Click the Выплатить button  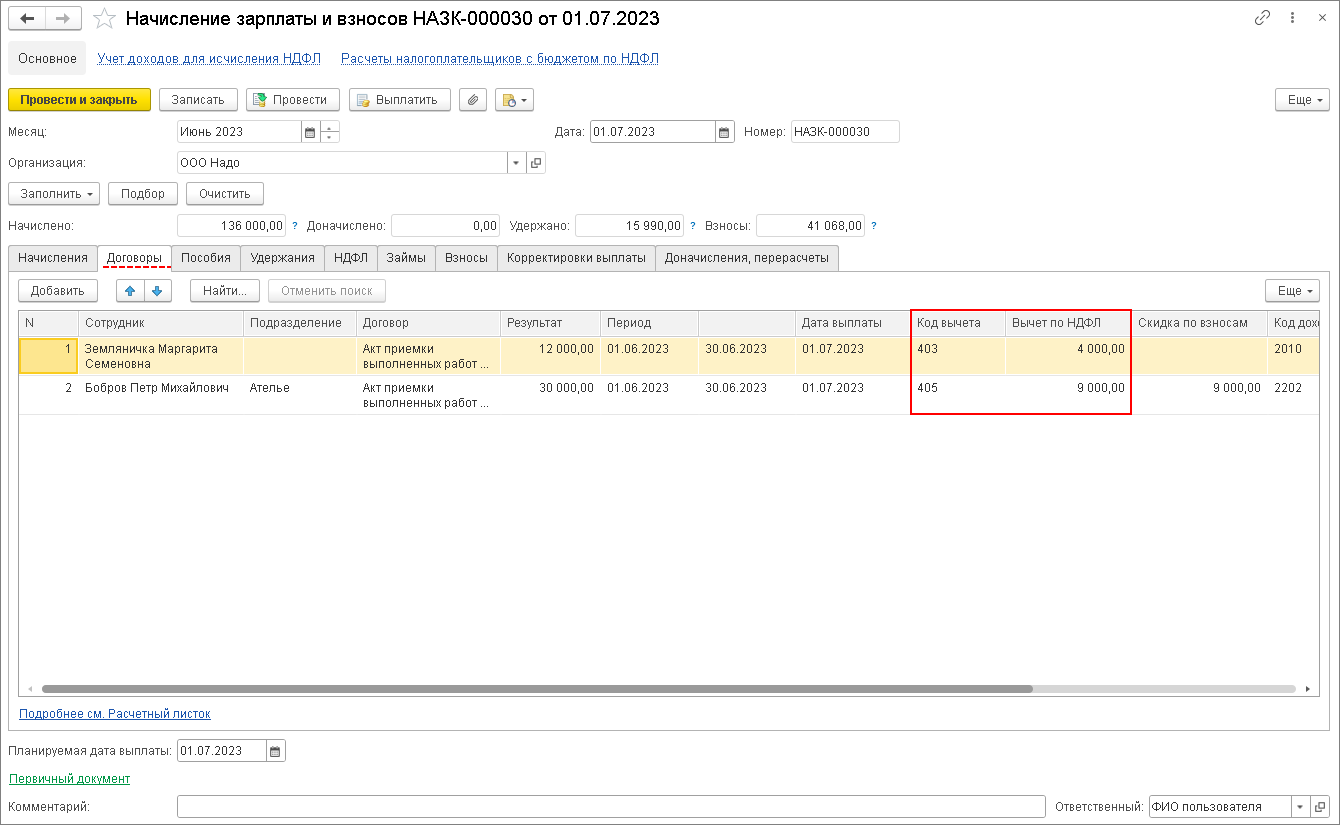click(x=400, y=100)
